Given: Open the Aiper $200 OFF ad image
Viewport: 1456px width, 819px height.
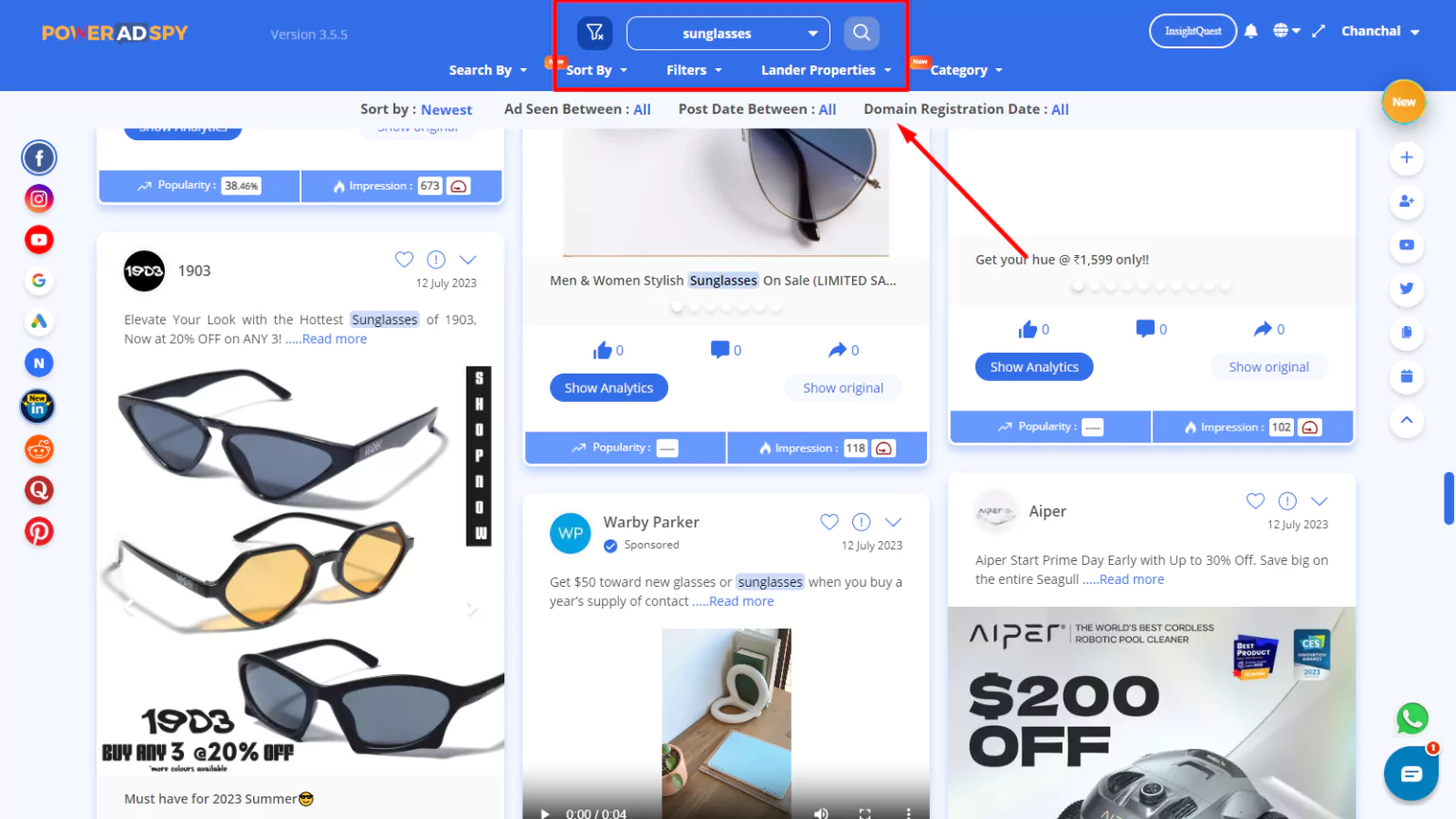Looking at the screenshot, I should click(1152, 713).
